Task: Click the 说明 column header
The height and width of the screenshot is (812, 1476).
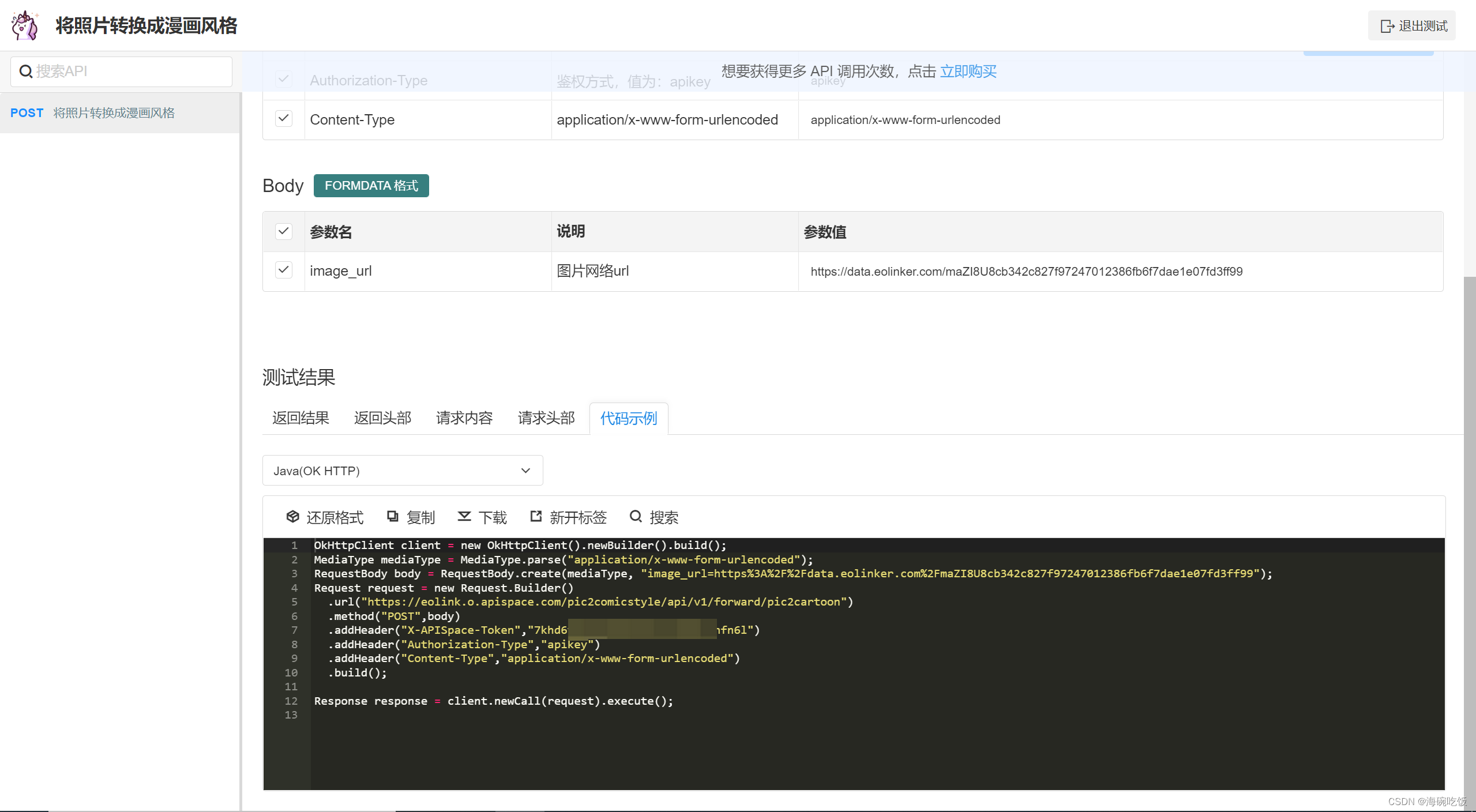Action: [x=571, y=231]
